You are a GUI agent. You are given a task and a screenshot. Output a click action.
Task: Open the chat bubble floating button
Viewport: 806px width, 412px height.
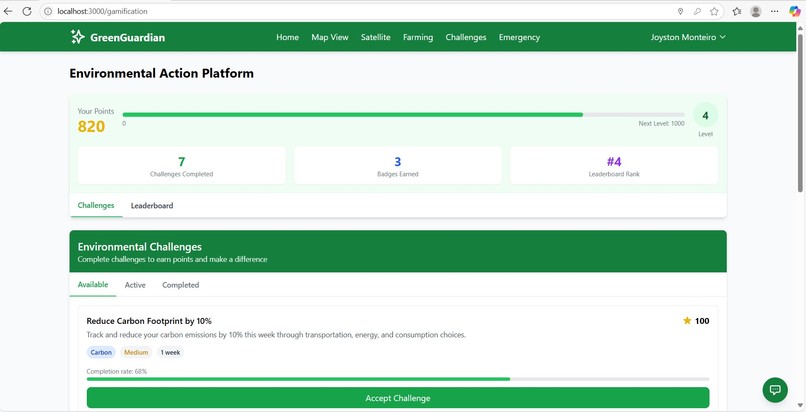point(775,390)
